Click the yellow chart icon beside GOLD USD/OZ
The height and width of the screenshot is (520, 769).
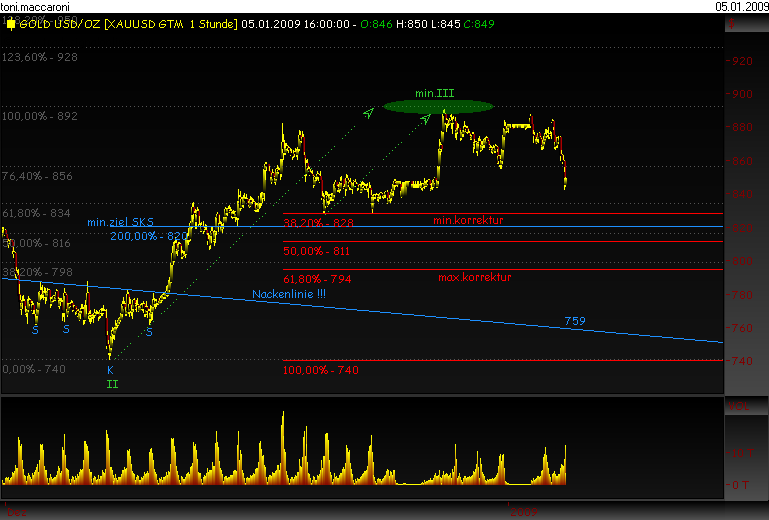click(x=10, y=24)
